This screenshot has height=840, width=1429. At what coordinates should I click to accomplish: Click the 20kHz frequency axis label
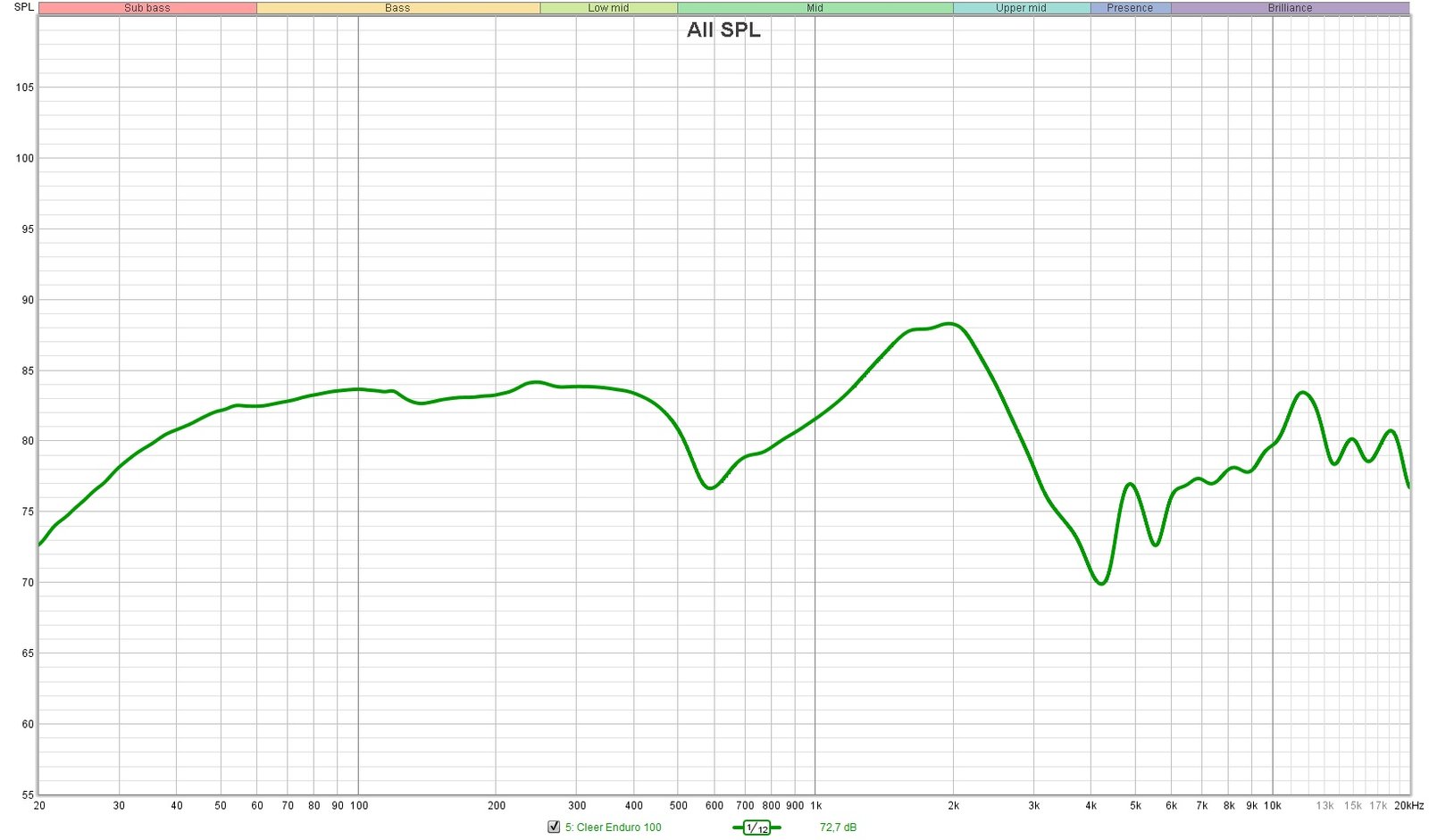click(x=1408, y=806)
